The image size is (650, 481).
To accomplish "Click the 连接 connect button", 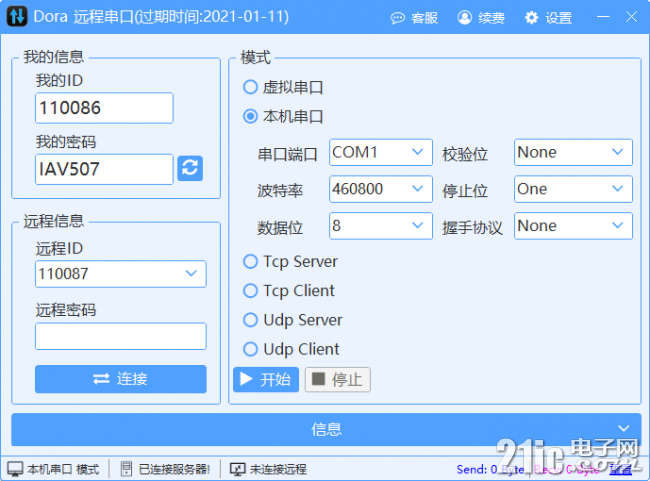I will (x=121, y=379).
